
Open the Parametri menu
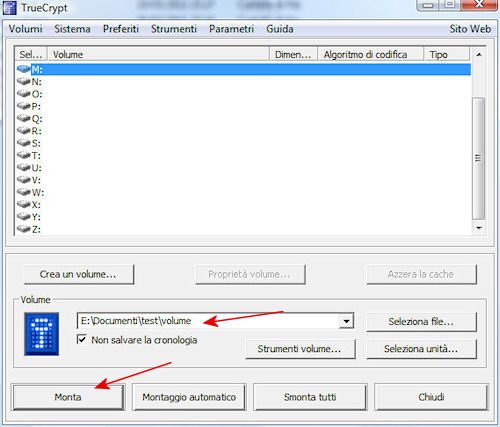pyautogui.click(x=231, y=29)
